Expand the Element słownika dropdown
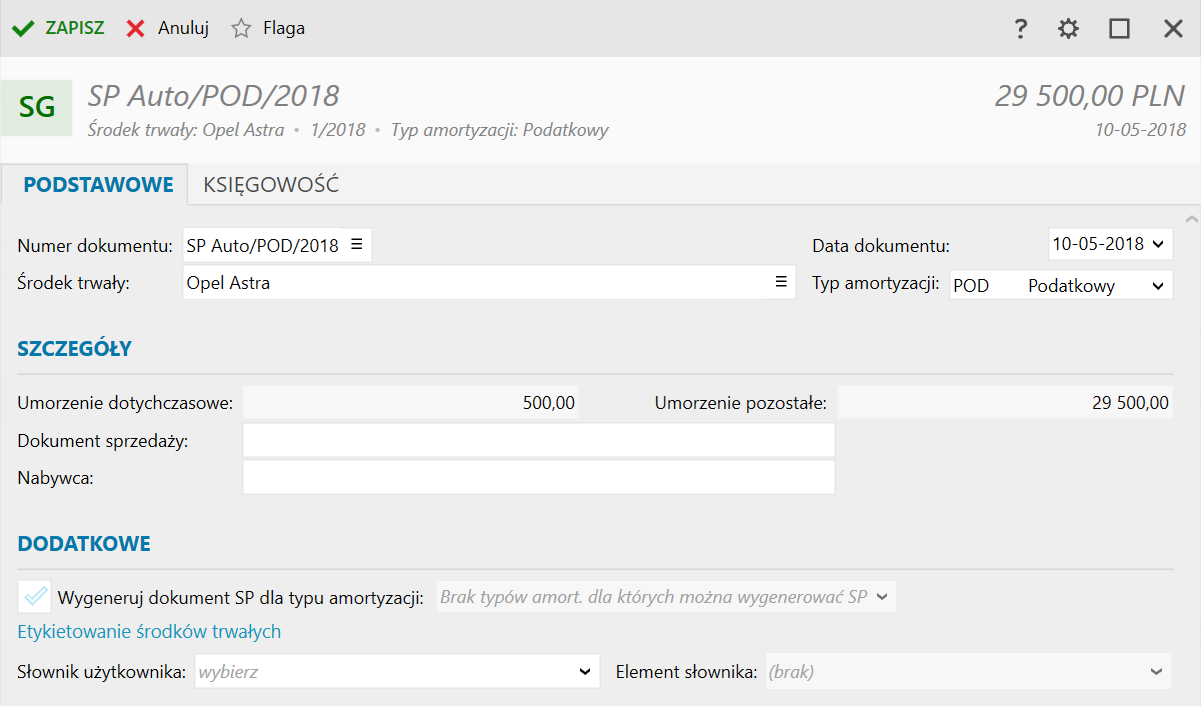 pyautogui.click(x=1157, y=672)
